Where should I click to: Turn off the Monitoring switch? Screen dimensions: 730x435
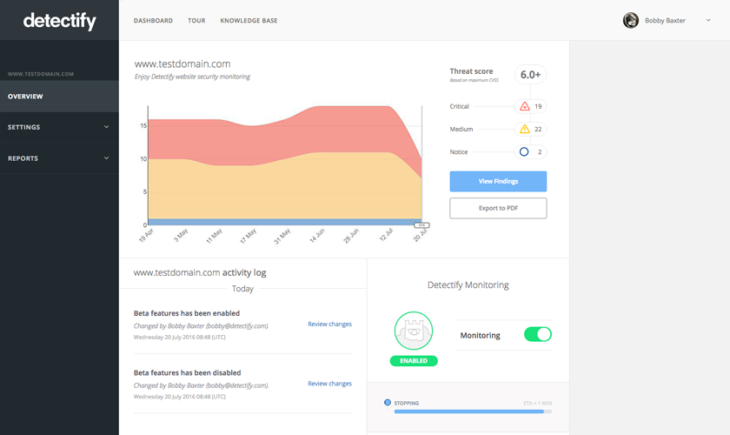tap(538, 334)
